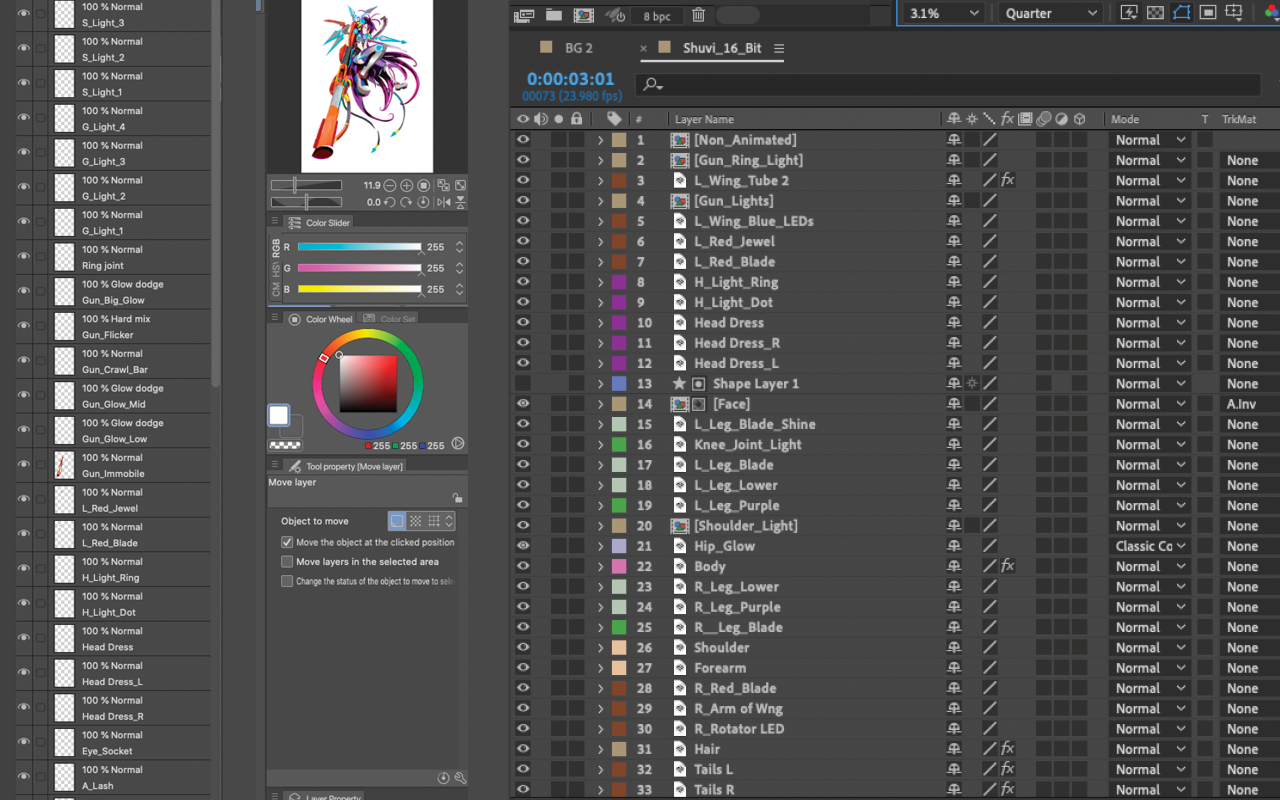Close the Shuvi_16_Bit timeline tab
Viewport: 1280px width, 800px height.
point(643,48)
